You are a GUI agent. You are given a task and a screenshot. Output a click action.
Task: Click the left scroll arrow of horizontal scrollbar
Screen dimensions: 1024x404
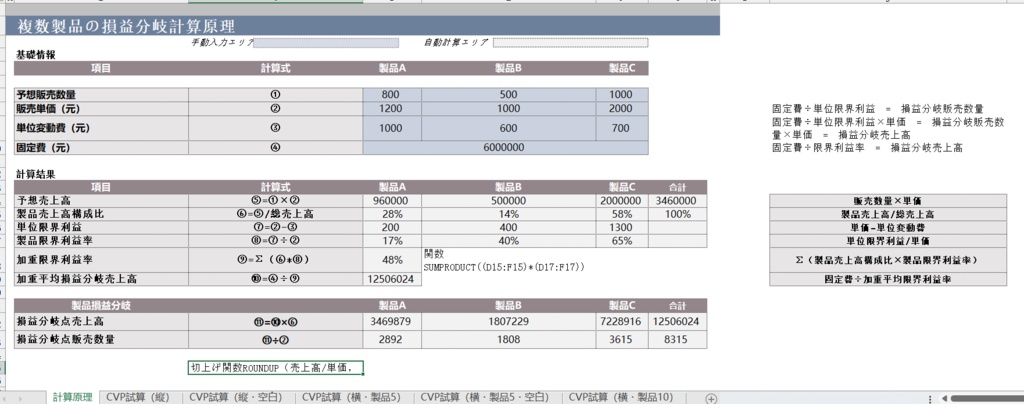coord(945,398)
